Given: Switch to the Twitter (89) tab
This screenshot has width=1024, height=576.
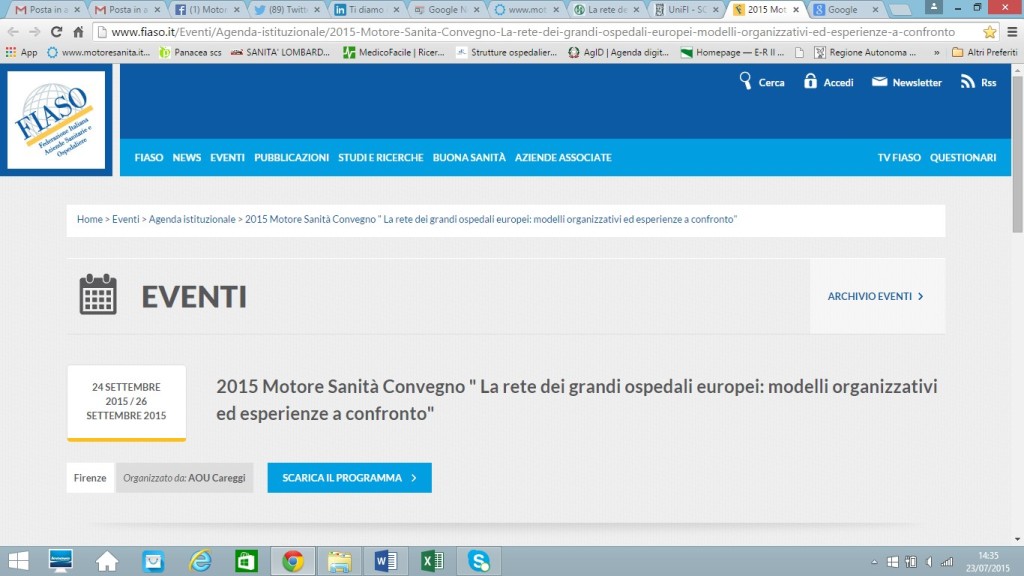Looking at the screenshot, I should tap(286, 10).
